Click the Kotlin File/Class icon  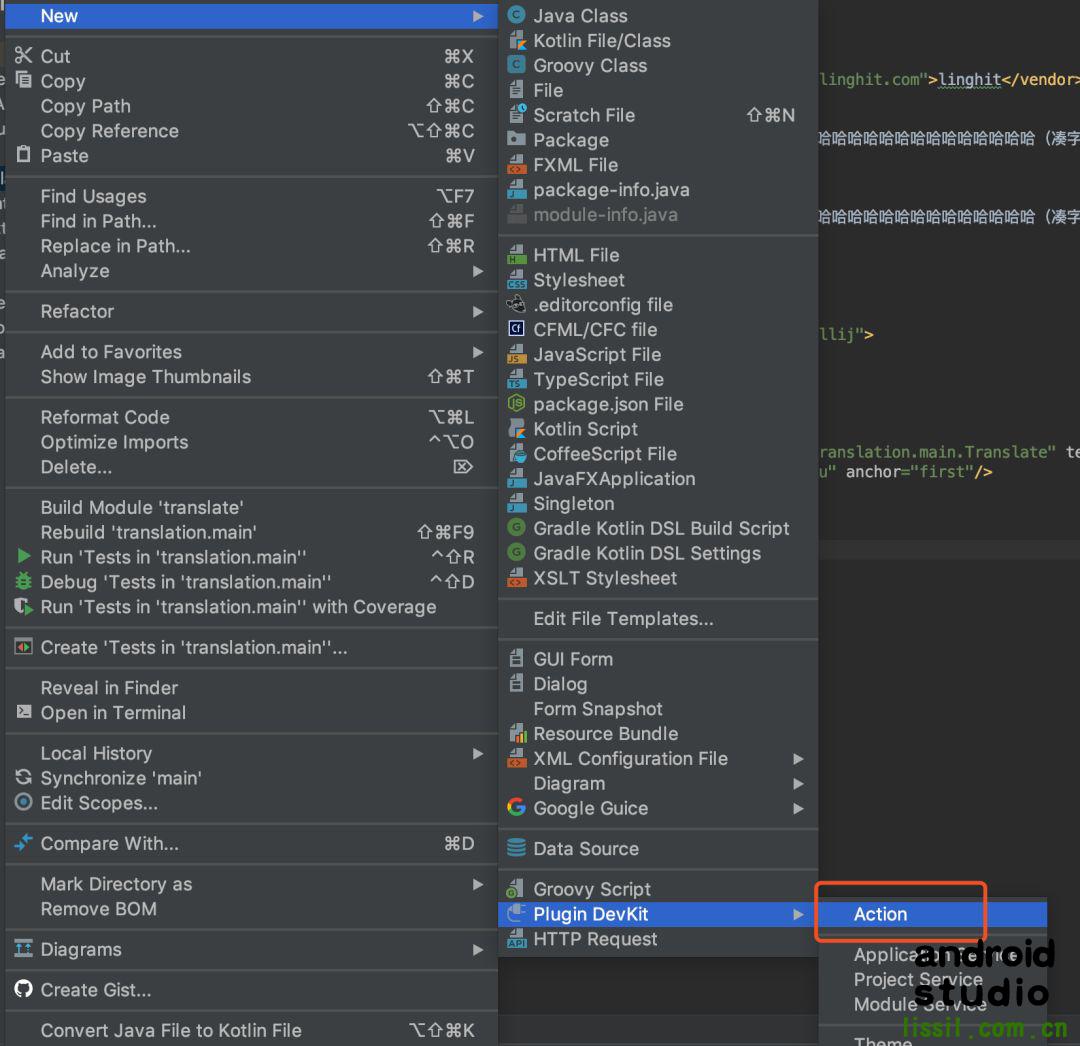[516, 41]
